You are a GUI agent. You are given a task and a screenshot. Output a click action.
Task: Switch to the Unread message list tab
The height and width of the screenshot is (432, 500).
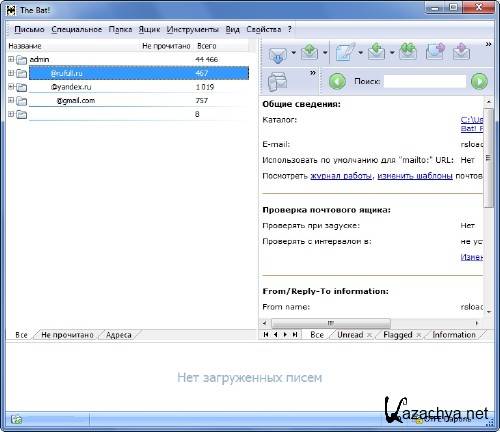pos(350,335)
